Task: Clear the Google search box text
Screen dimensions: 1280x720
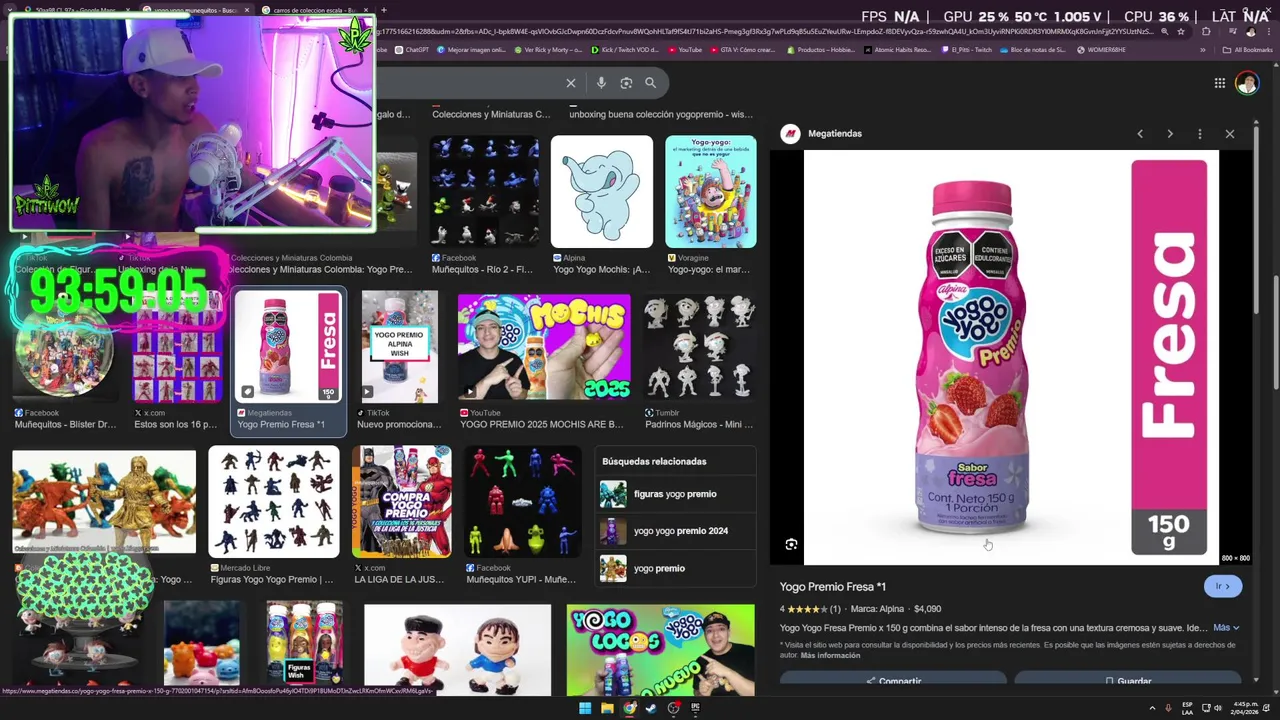Action: coord(571,83)
